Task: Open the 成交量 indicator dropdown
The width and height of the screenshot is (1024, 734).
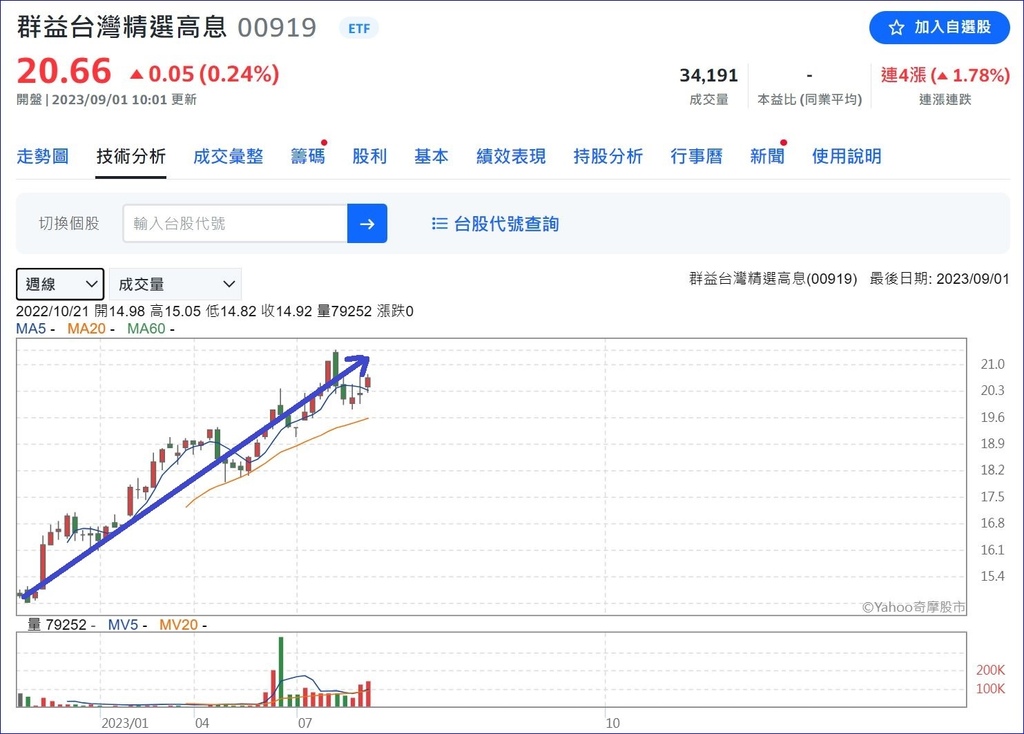Action: (x=175, y=284)
